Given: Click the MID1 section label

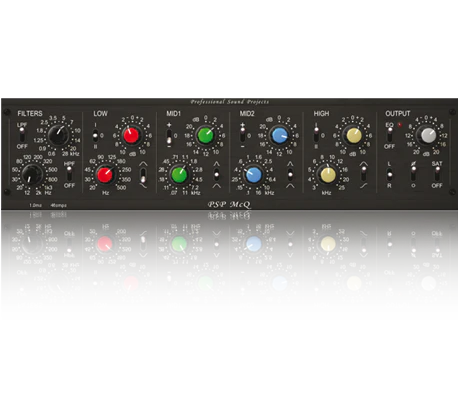Looking at the screenshot, I should [173, 114].
